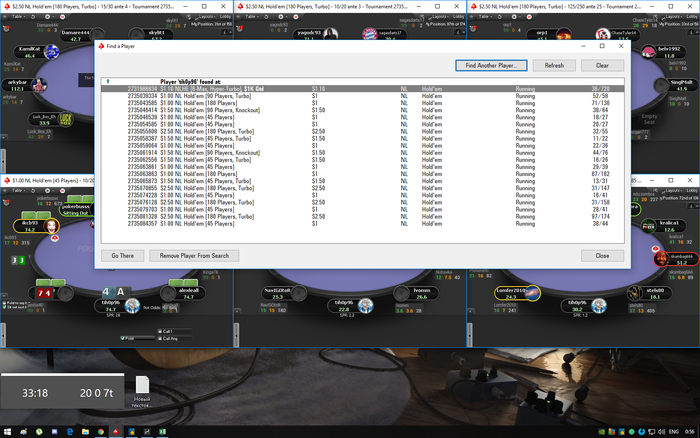
Task: Click replay icon in bottom-left window toolbar
Action: pos(33,191)
